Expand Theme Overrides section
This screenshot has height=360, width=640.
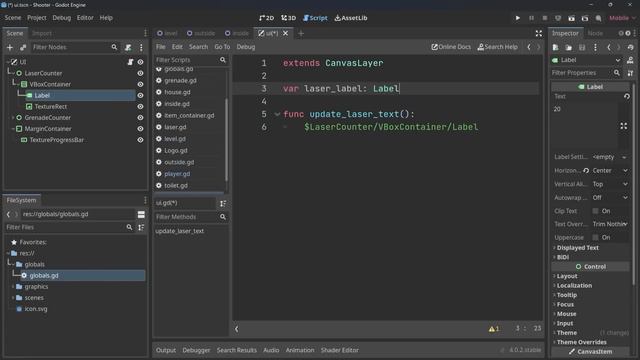(x=581, y=342)
